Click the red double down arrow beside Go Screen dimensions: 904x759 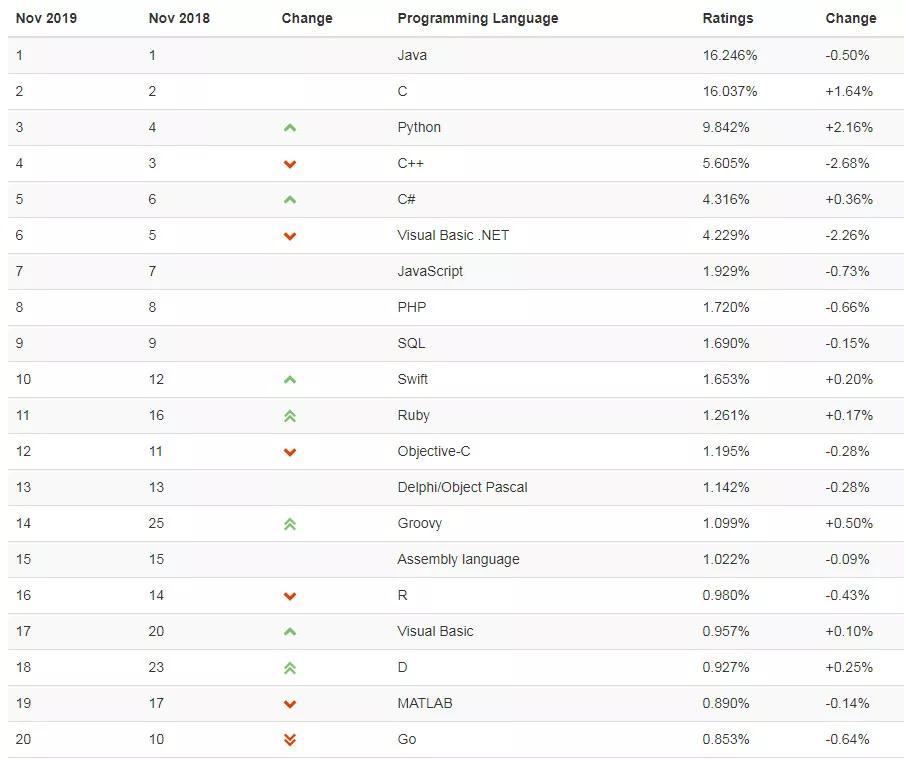290,740
